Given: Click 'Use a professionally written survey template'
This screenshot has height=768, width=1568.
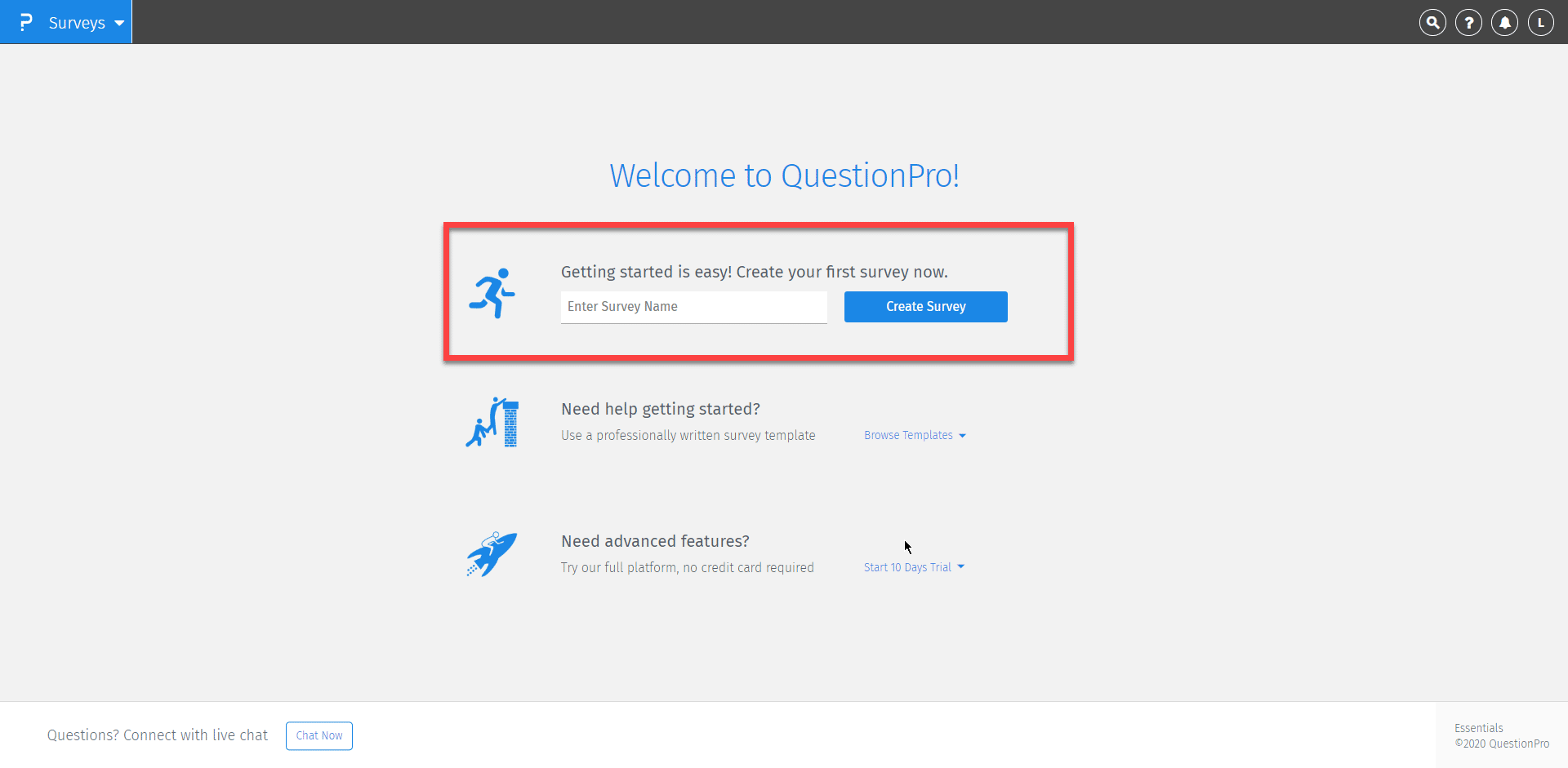Looking at the screenshot, I should point(688,436).
